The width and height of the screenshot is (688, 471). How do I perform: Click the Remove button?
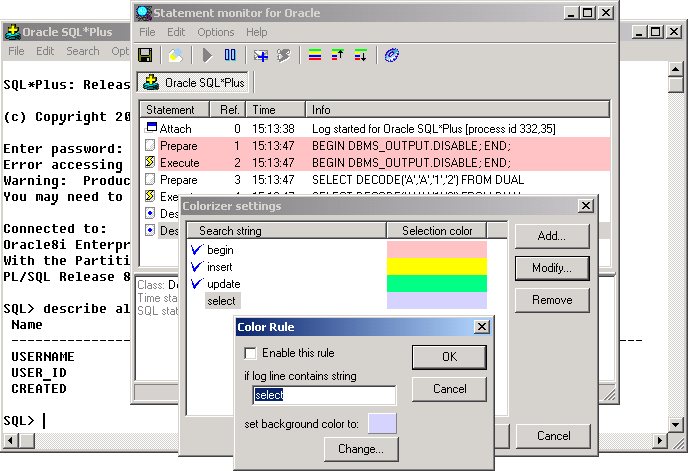point(552,300)
